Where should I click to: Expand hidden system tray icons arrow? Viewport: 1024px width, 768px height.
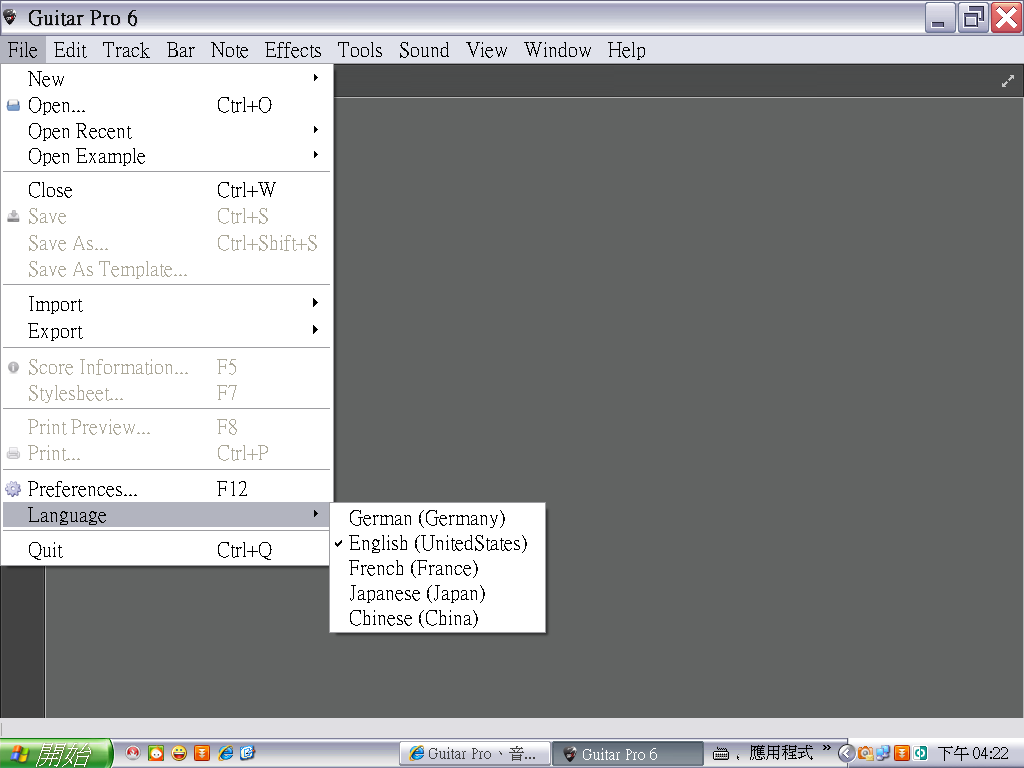pyautogui.click(x=846, y=754)
